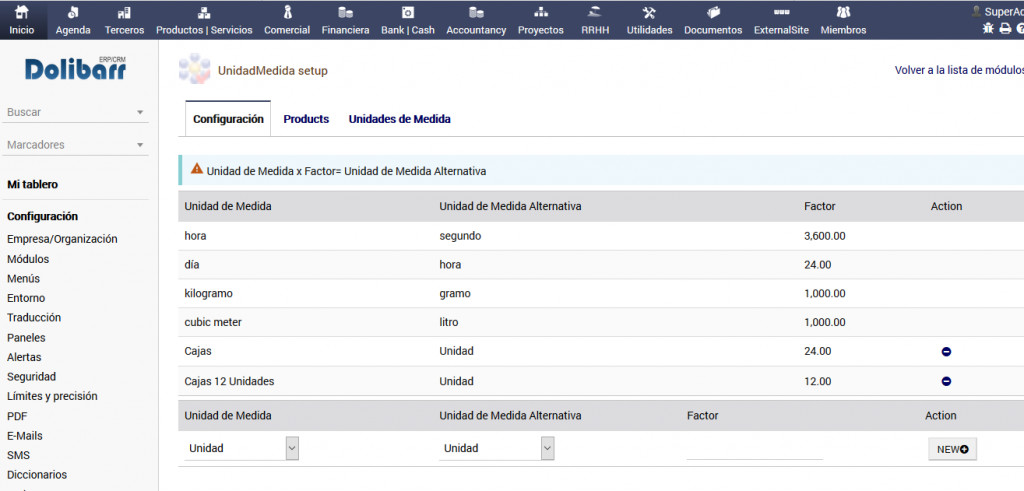Screen dimensions: 1024x491
Task: Switch to the Products tab
Action: (306, 119)
